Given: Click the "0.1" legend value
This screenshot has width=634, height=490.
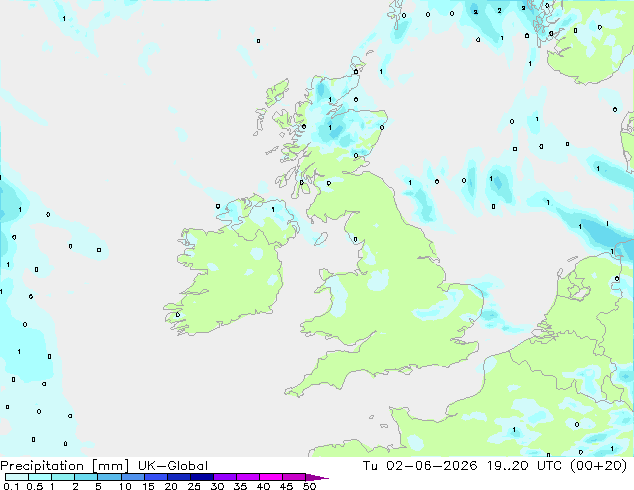Looking at the screenshot, I should click(11, 486).
